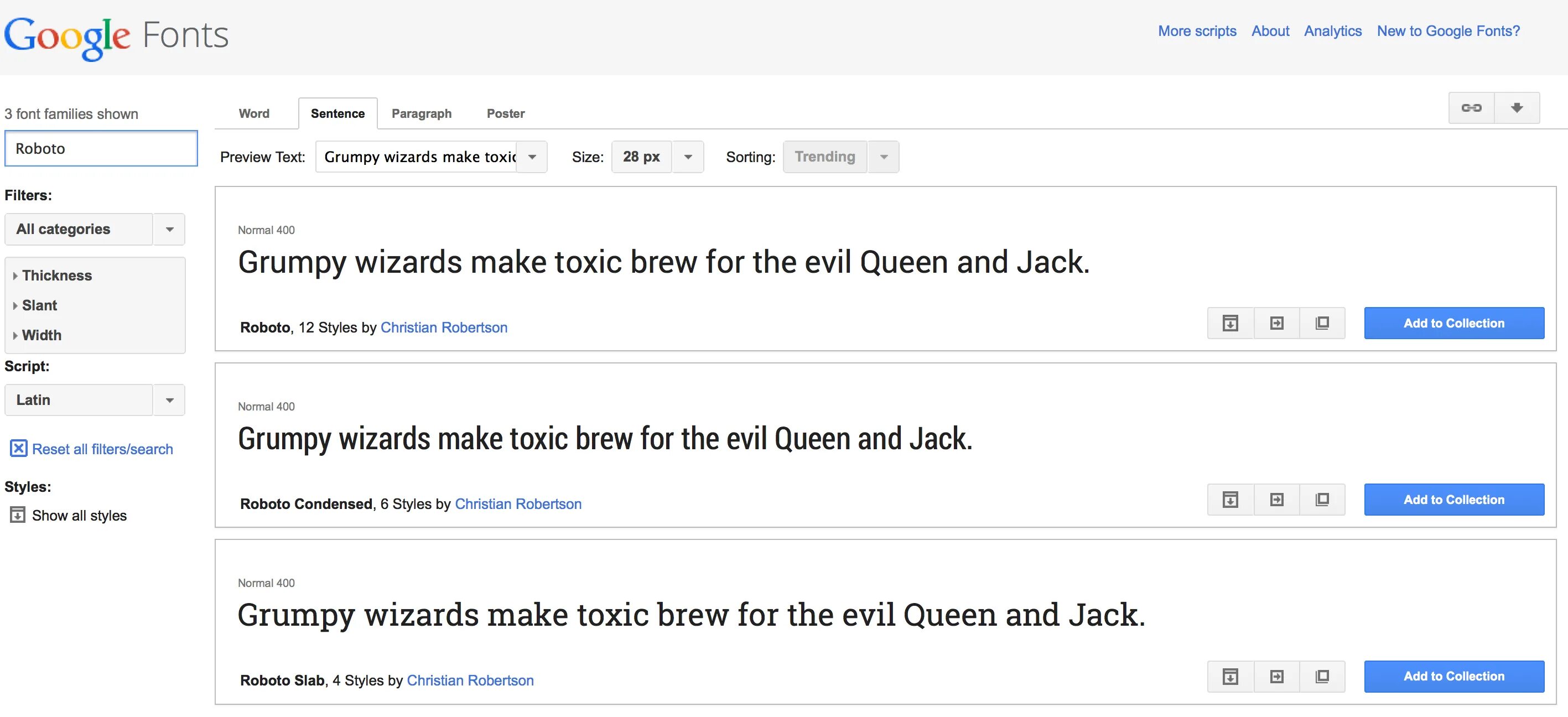Expand the Thickness filter

53,276
